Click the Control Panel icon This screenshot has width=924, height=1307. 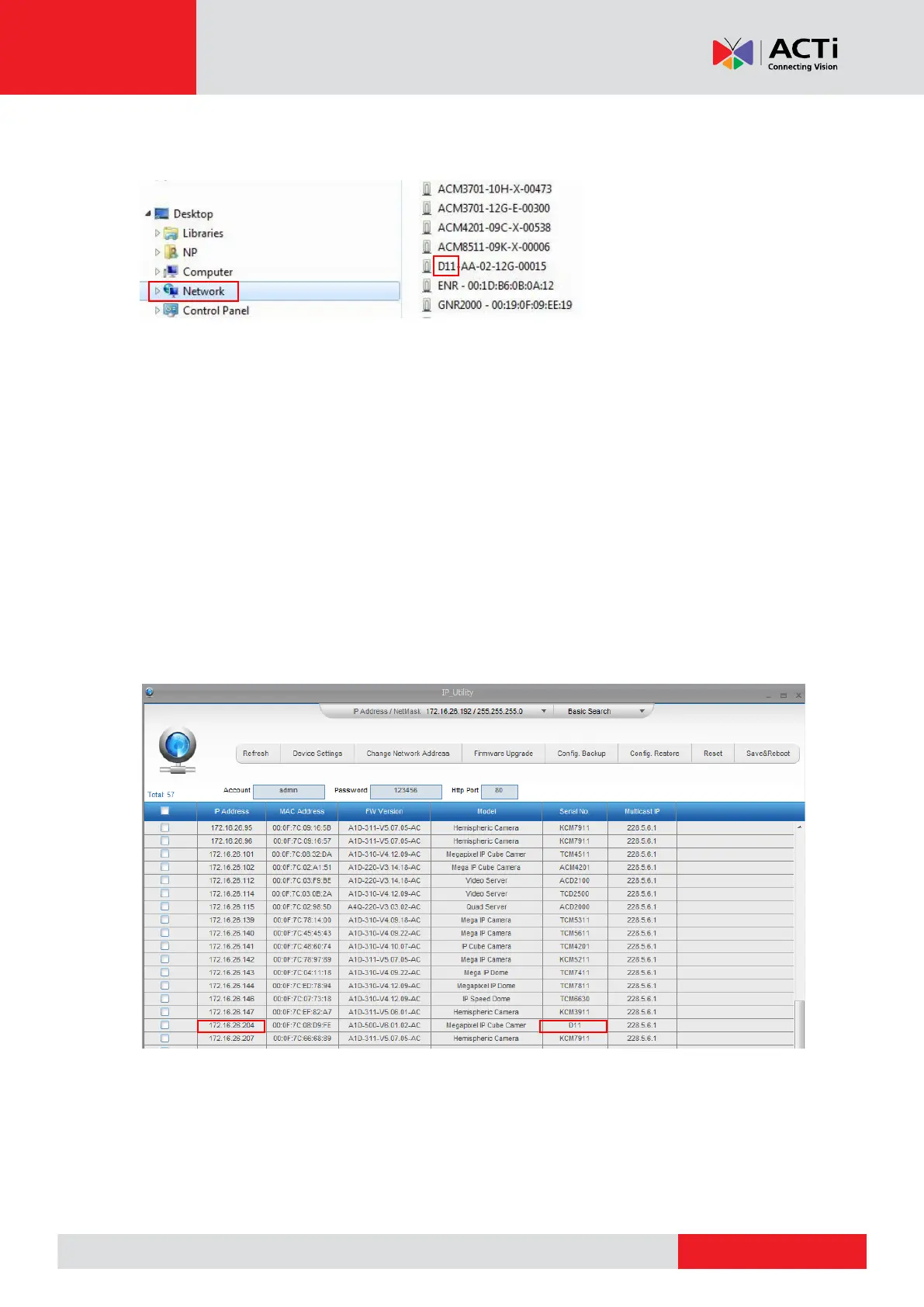point(171,310)
